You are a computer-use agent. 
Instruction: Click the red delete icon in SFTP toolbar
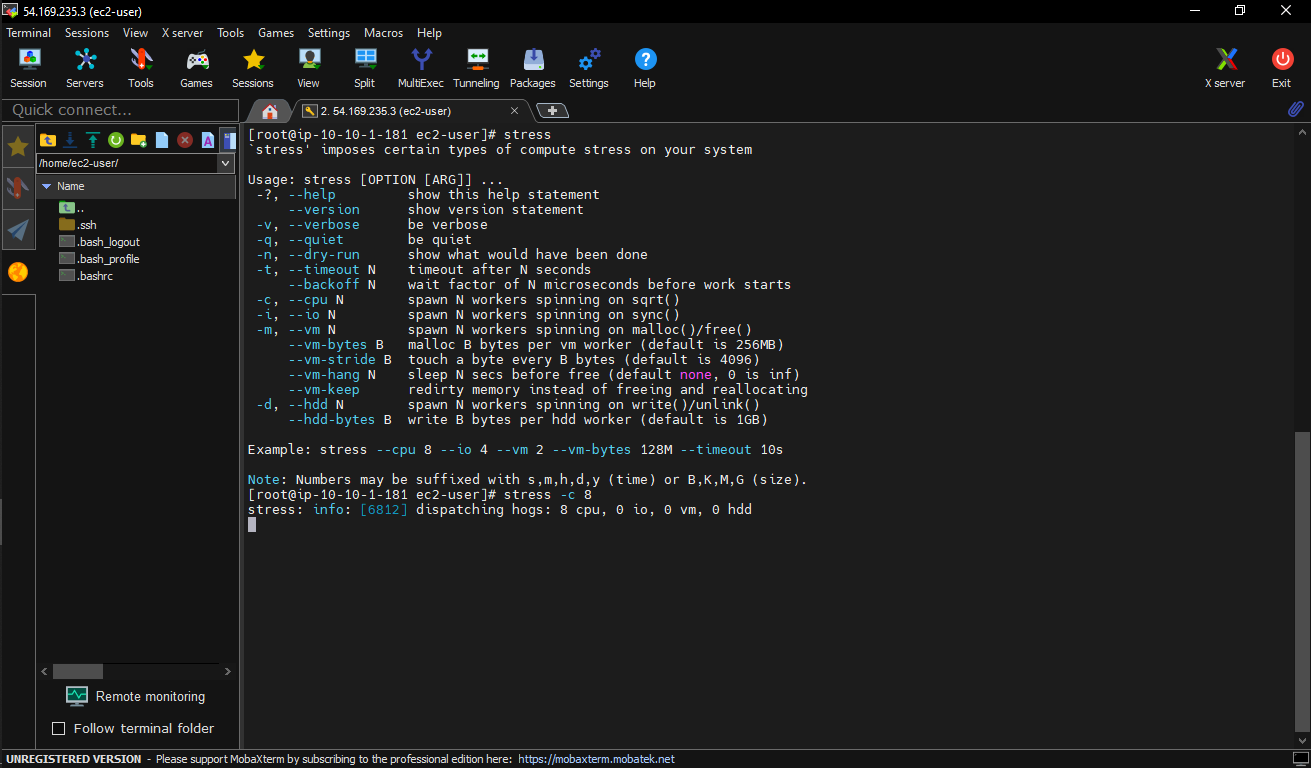[185, 140]
